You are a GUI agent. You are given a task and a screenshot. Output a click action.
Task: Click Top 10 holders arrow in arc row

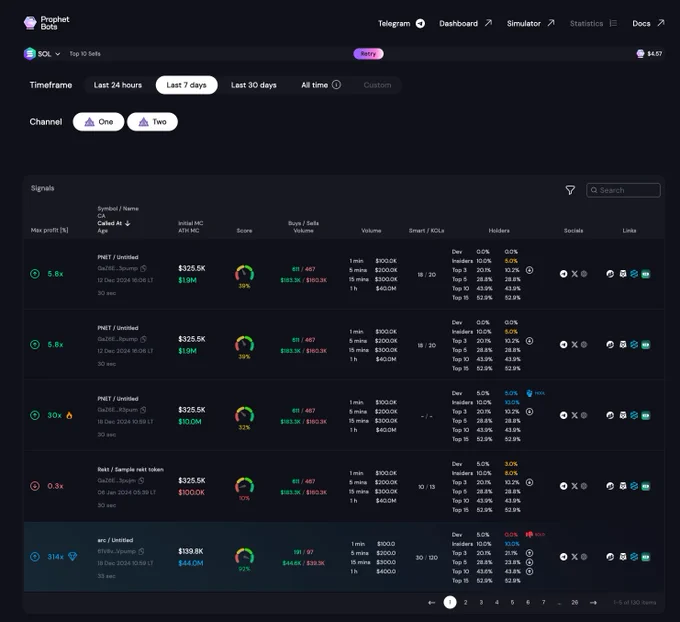(x=530, y=571)
